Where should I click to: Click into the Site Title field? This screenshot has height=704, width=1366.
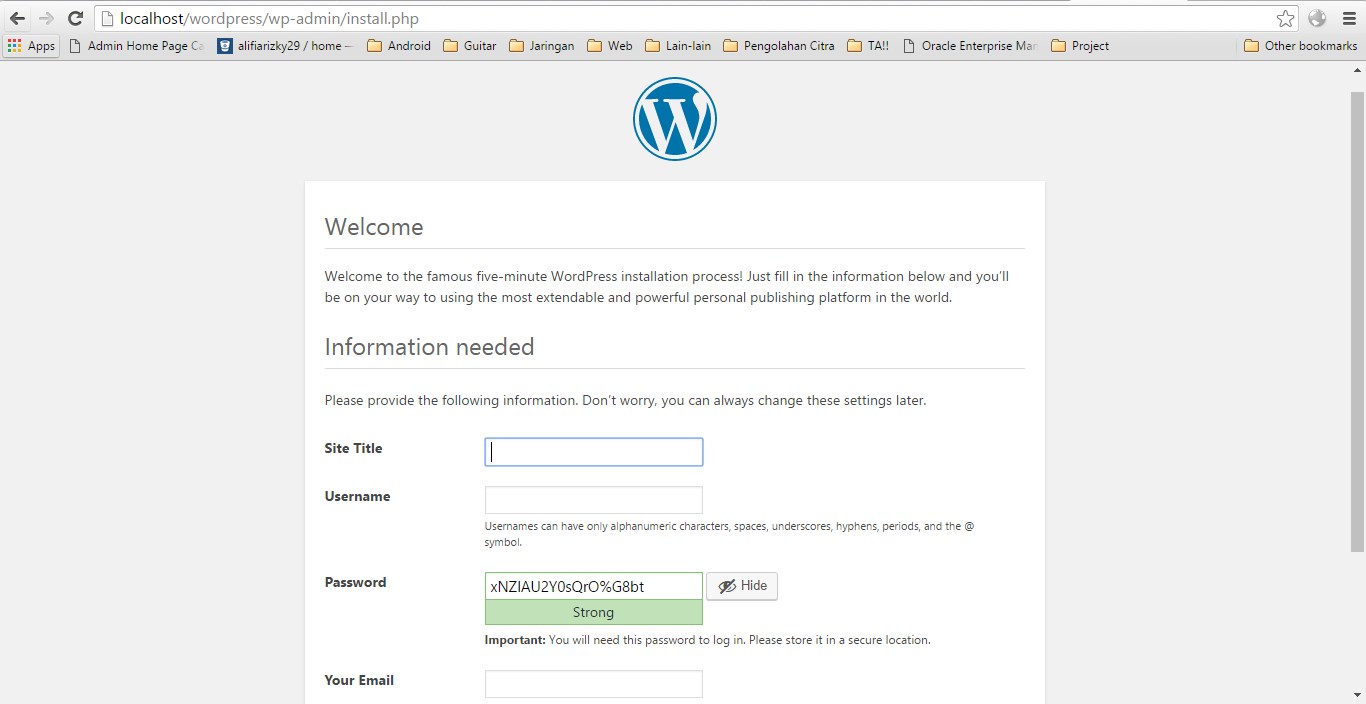tap(594, 452)
